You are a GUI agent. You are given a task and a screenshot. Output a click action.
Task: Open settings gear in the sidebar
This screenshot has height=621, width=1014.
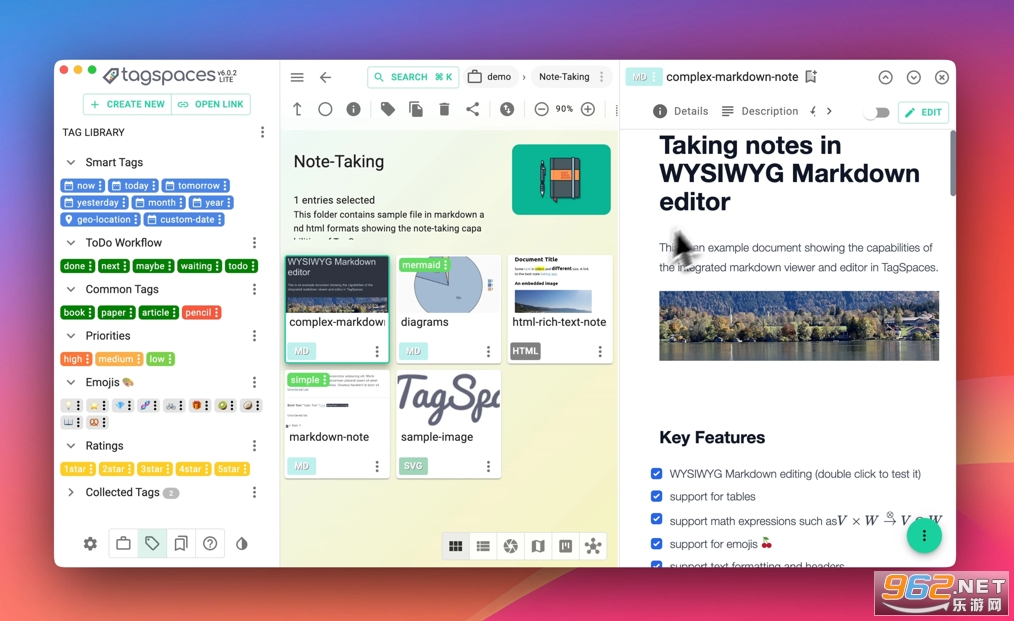click(x=91, y=544)
